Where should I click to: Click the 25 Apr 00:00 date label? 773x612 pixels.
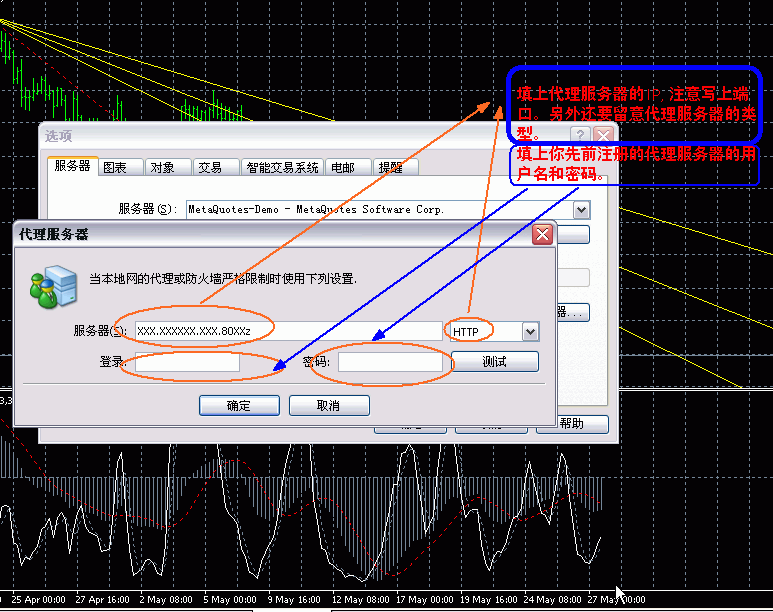point(38,600)
